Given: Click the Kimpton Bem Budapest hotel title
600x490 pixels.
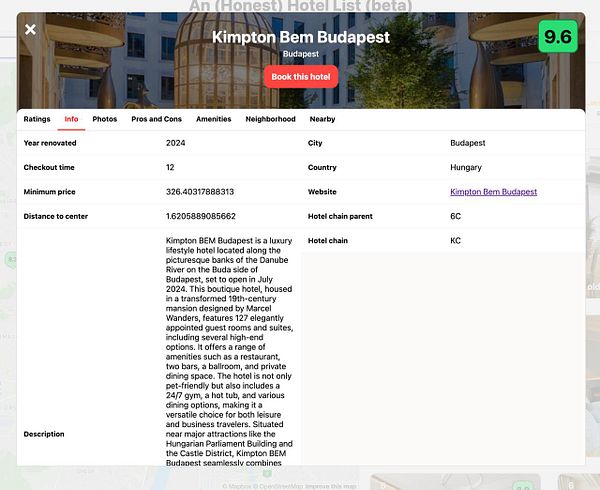Looking at the screenshot, I should click(301, 37).
